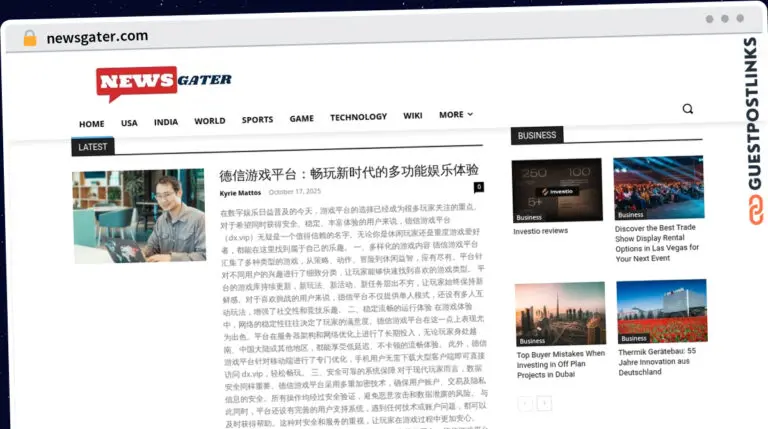
Task: Click author name Kyrie Mattos
Action: pos(240,193)
